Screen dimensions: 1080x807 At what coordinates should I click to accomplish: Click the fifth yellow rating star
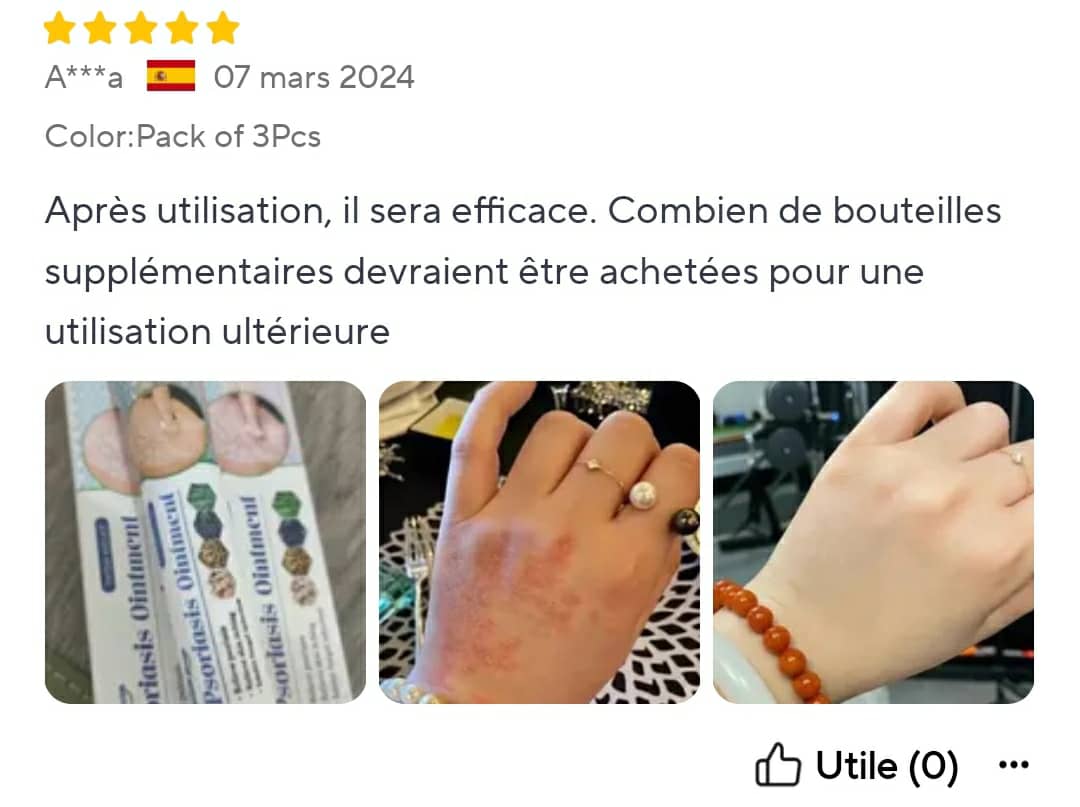point(222,28)
